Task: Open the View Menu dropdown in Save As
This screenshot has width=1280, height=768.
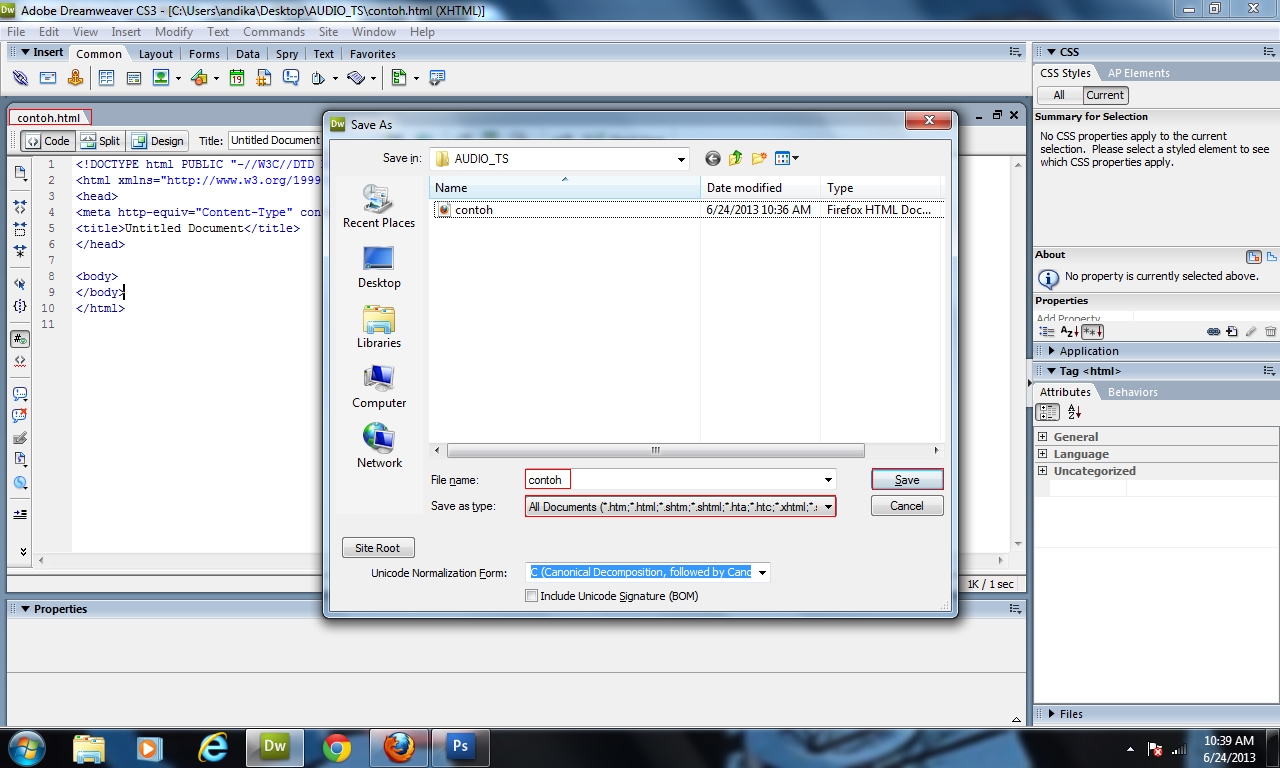Action: [x=787, y=158]
